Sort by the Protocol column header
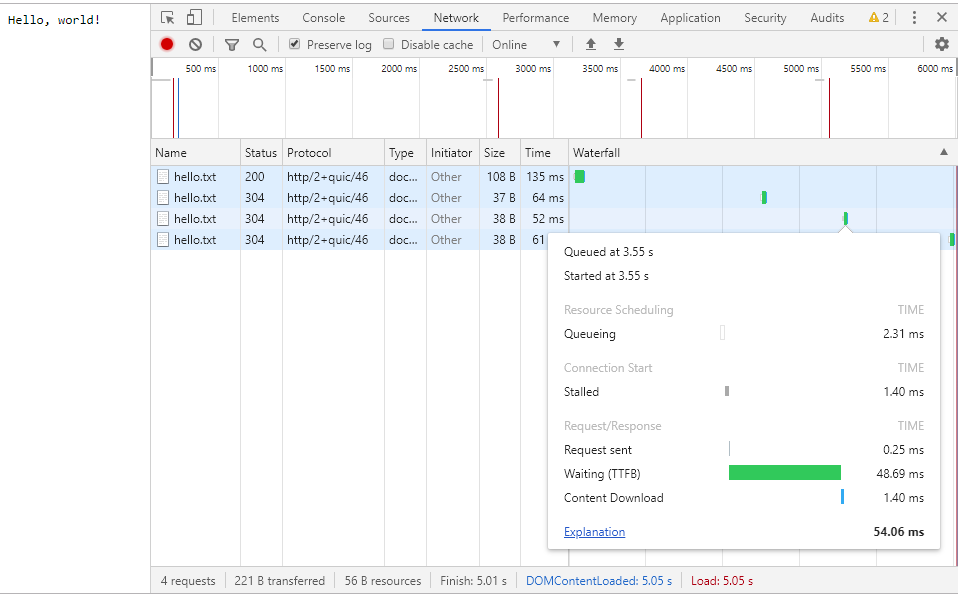Viewport: 958px width, 598px height. pos(334,153)
